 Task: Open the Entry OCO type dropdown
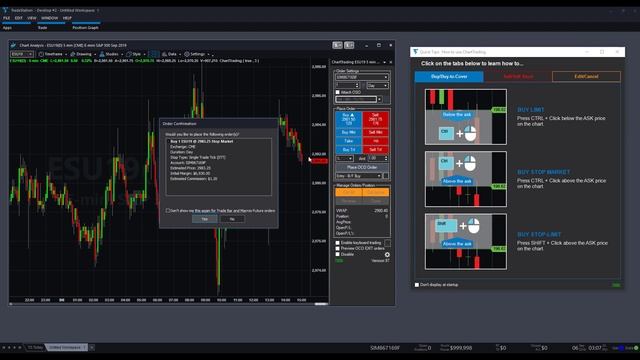tap(359, 176)
